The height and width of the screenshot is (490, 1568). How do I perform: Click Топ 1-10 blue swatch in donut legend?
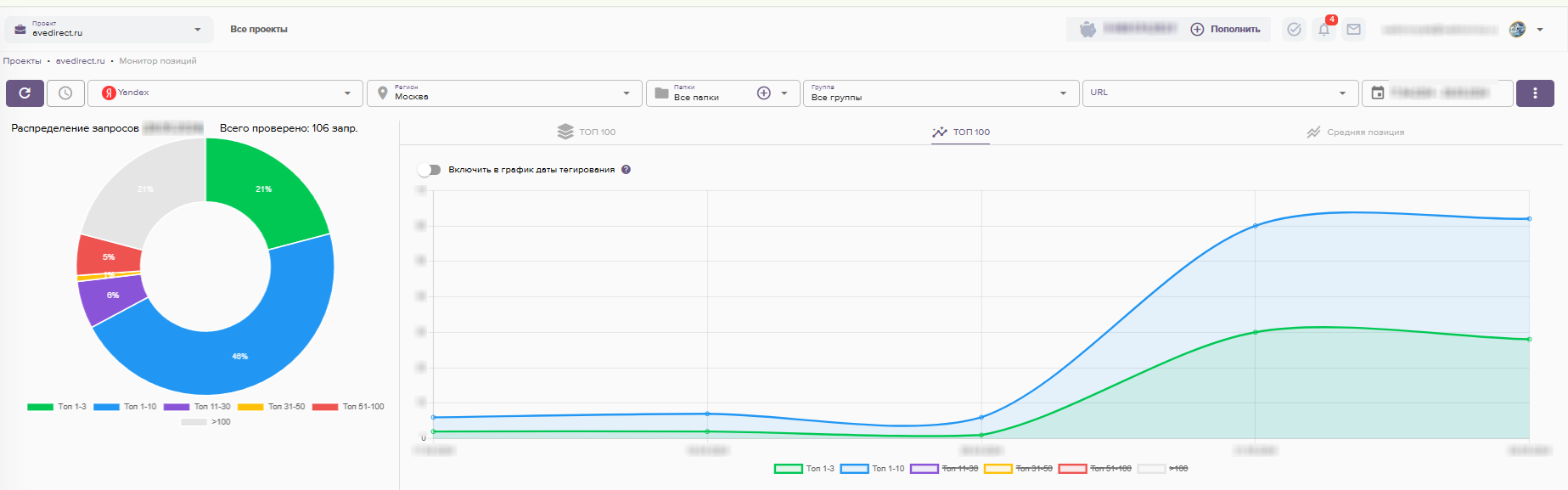(107, 407)
